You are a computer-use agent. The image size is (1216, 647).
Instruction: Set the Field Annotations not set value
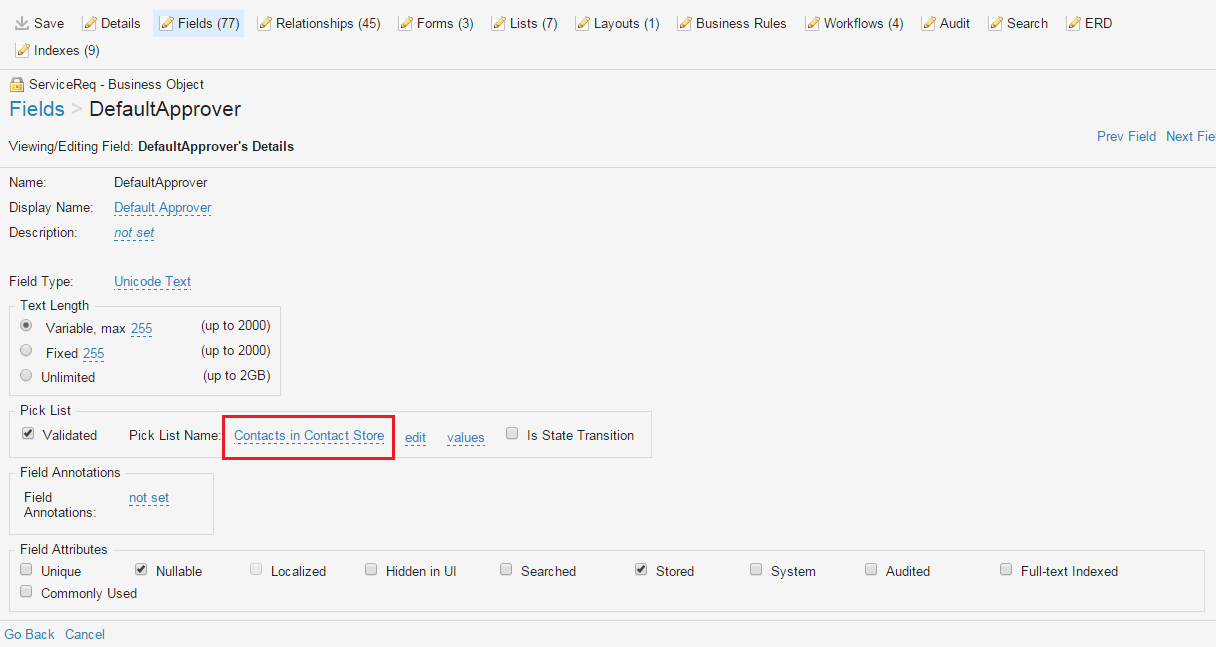point(149,498)
